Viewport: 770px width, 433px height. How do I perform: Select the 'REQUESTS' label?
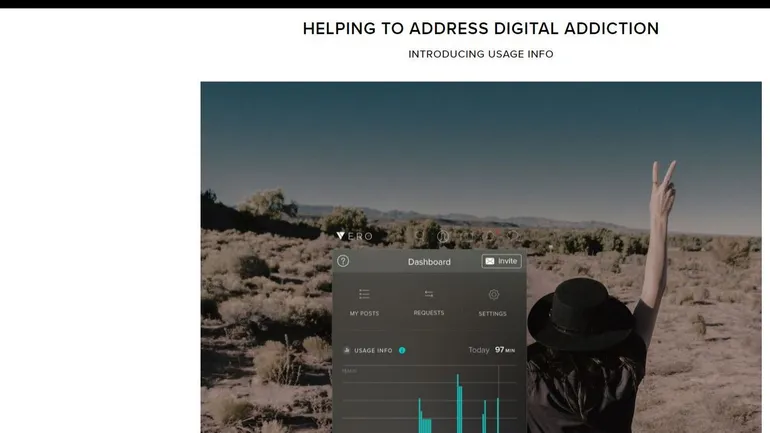[x=429, y=313]
